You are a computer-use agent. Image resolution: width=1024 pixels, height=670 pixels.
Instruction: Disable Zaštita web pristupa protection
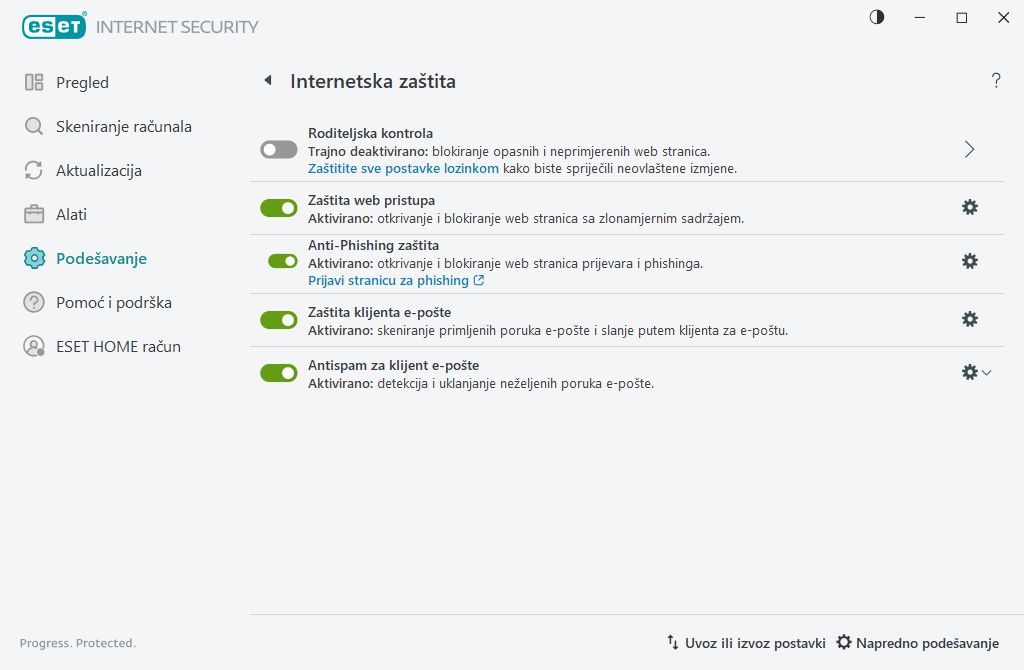click(x=278, y=207)
